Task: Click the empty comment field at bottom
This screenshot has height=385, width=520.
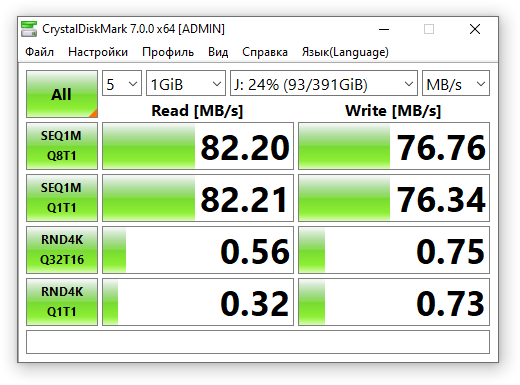Action: click(x=258, y=342)
